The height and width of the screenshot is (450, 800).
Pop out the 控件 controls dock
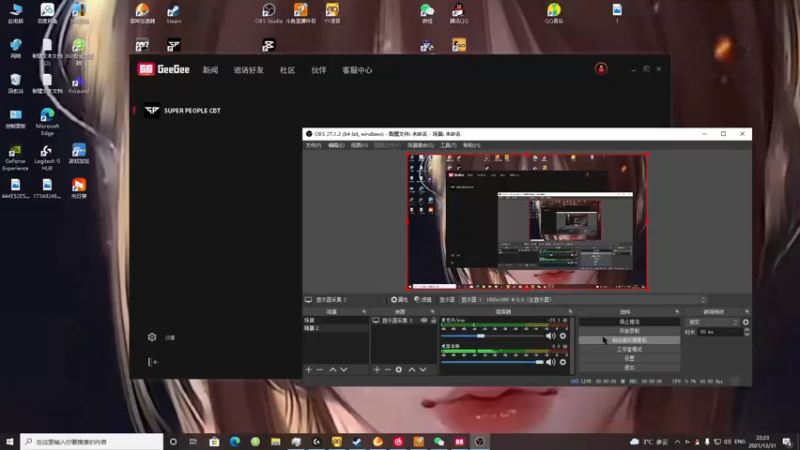[x=677, y=311]
